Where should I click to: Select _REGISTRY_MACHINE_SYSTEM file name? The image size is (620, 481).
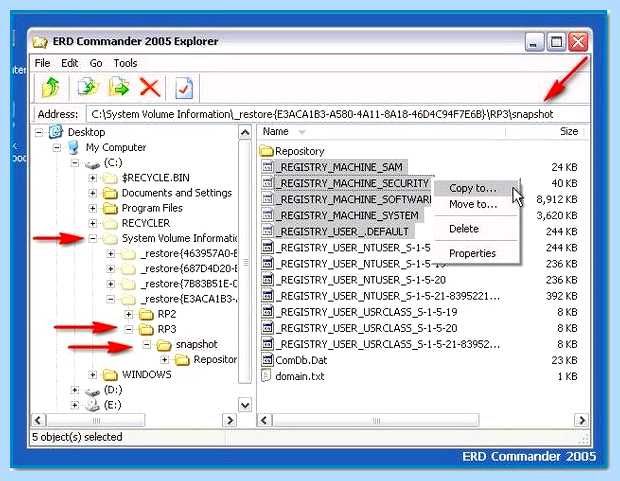coord(347,216)
